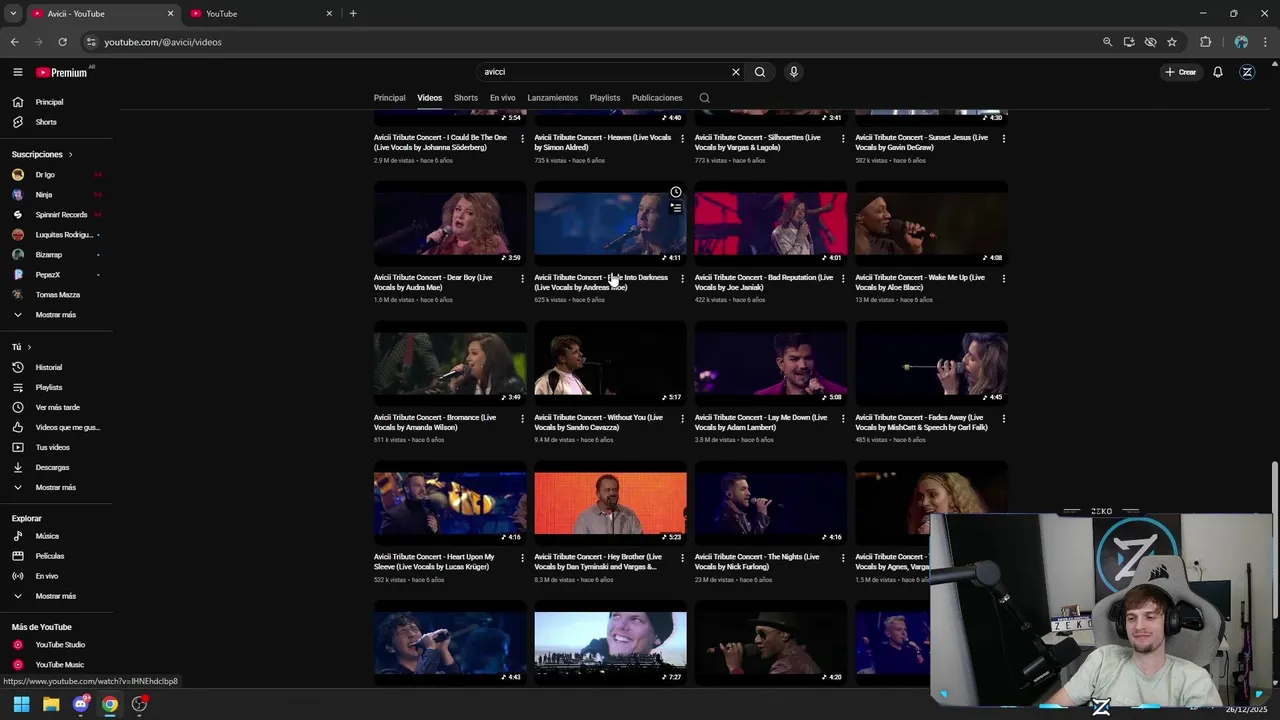Image resolution: width=1280 pixels, height=720 pixels.
Task: Switch to Lanzamientos tab
Action: [553, 98]
